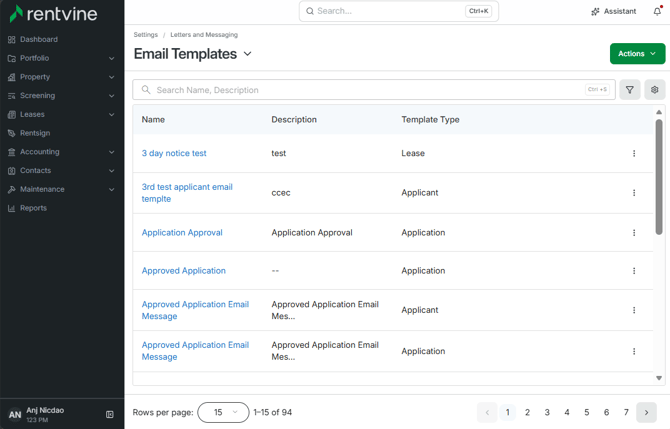Image resolution: width=670 pixels, height=429 pixels.
Task: Expand the Portfolio sidebar chevron
Action: coord(112,58)
